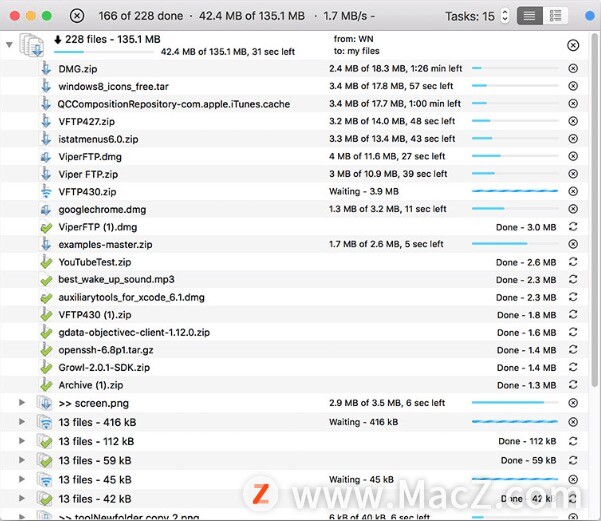The height and width of the screenshot is (521, 601).
Task: Expand the 13 files 45 kB group
Action: tap(22, 479)
